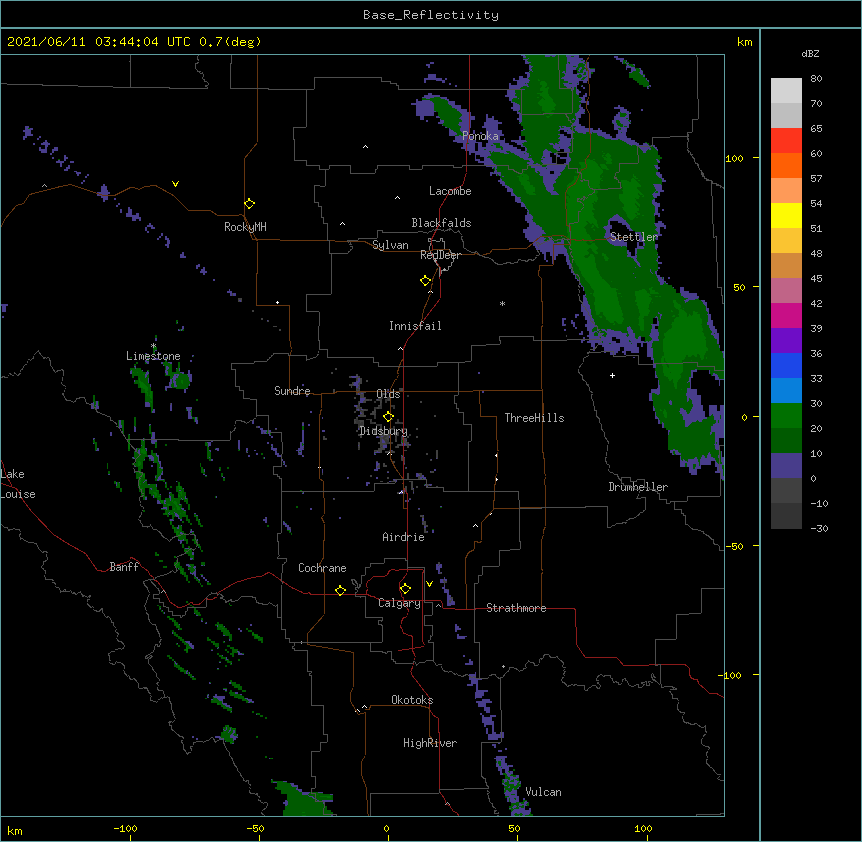Click the yellow marker between Olds and Didsbury

pos(388,417)
